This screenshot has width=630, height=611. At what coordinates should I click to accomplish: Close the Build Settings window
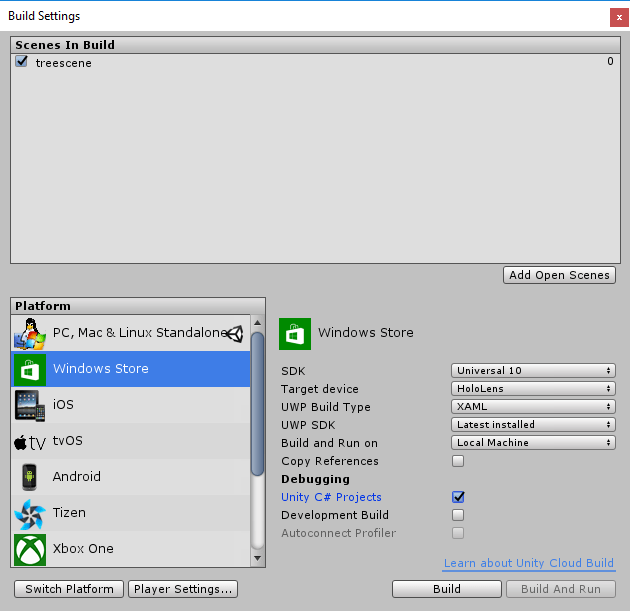point(619,18)
